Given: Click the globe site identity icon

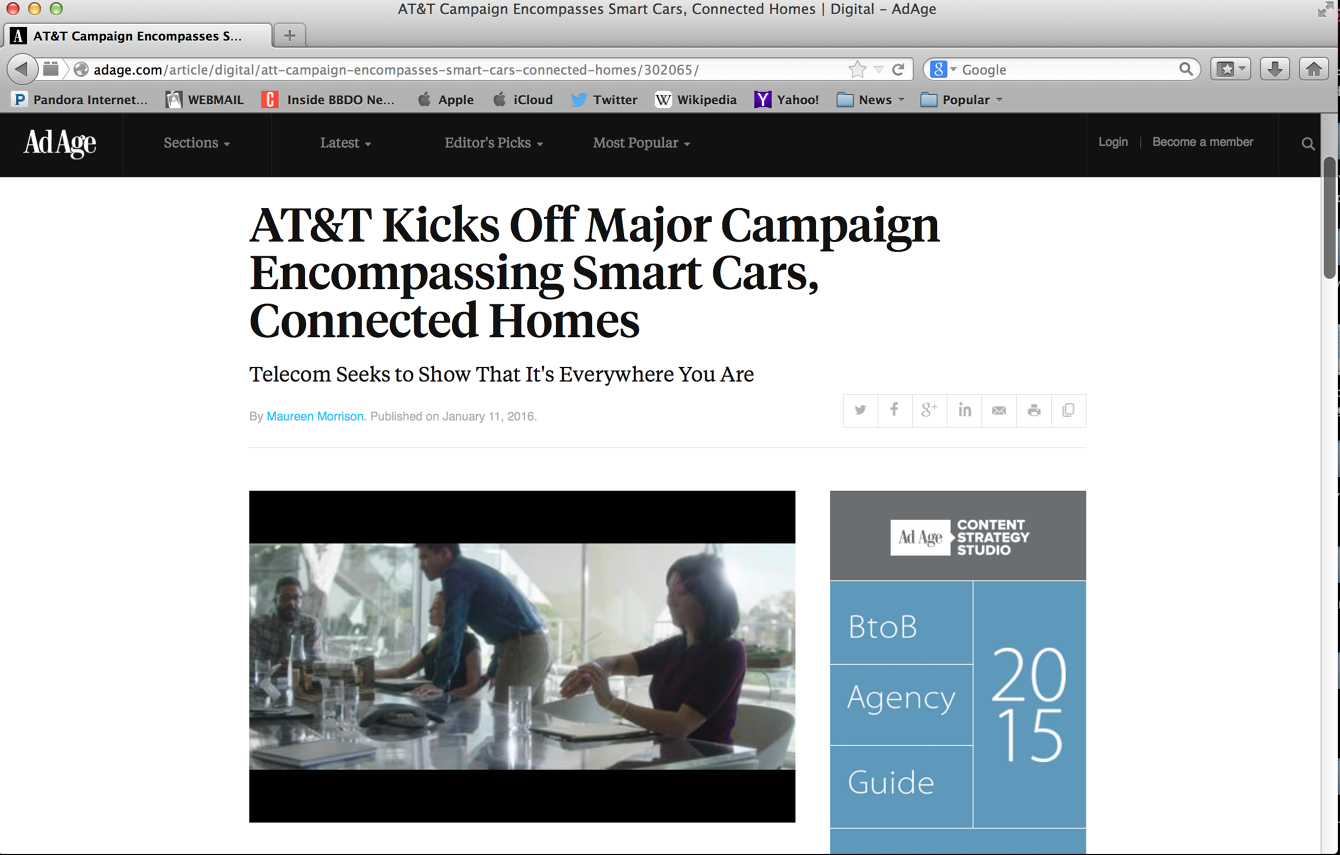Looking at the screenshot, I should [x=81, y=69].
